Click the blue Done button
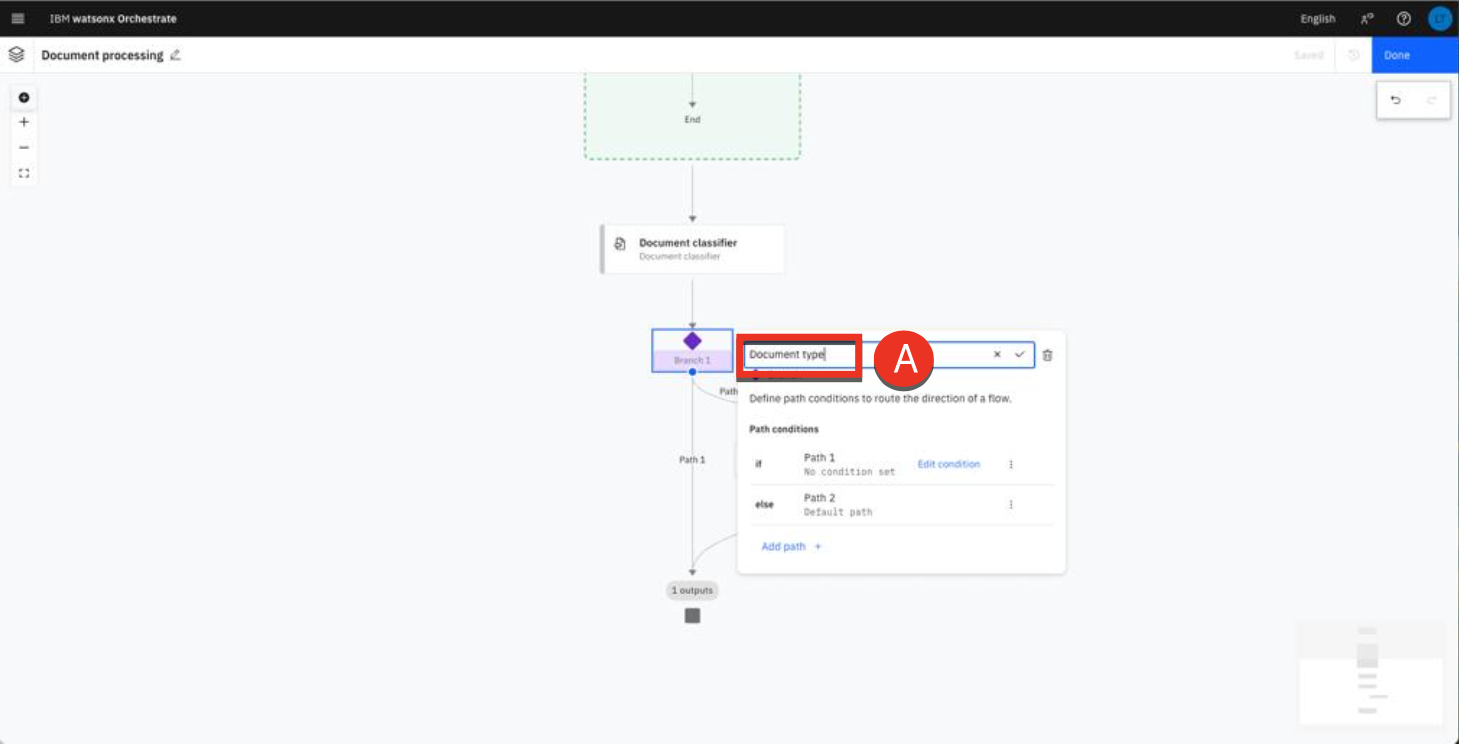 pyautogui.click(x=1414, y=55)
